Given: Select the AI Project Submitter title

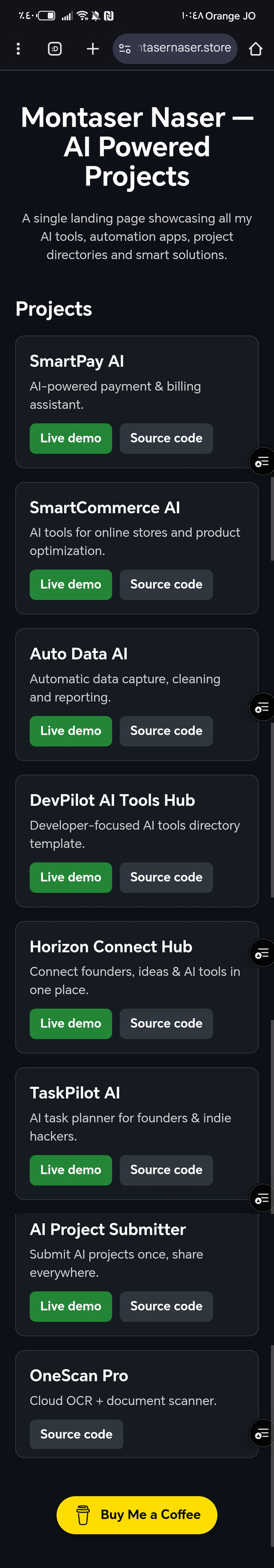Looking at the screenshot, I should [x=108, y=1230].
